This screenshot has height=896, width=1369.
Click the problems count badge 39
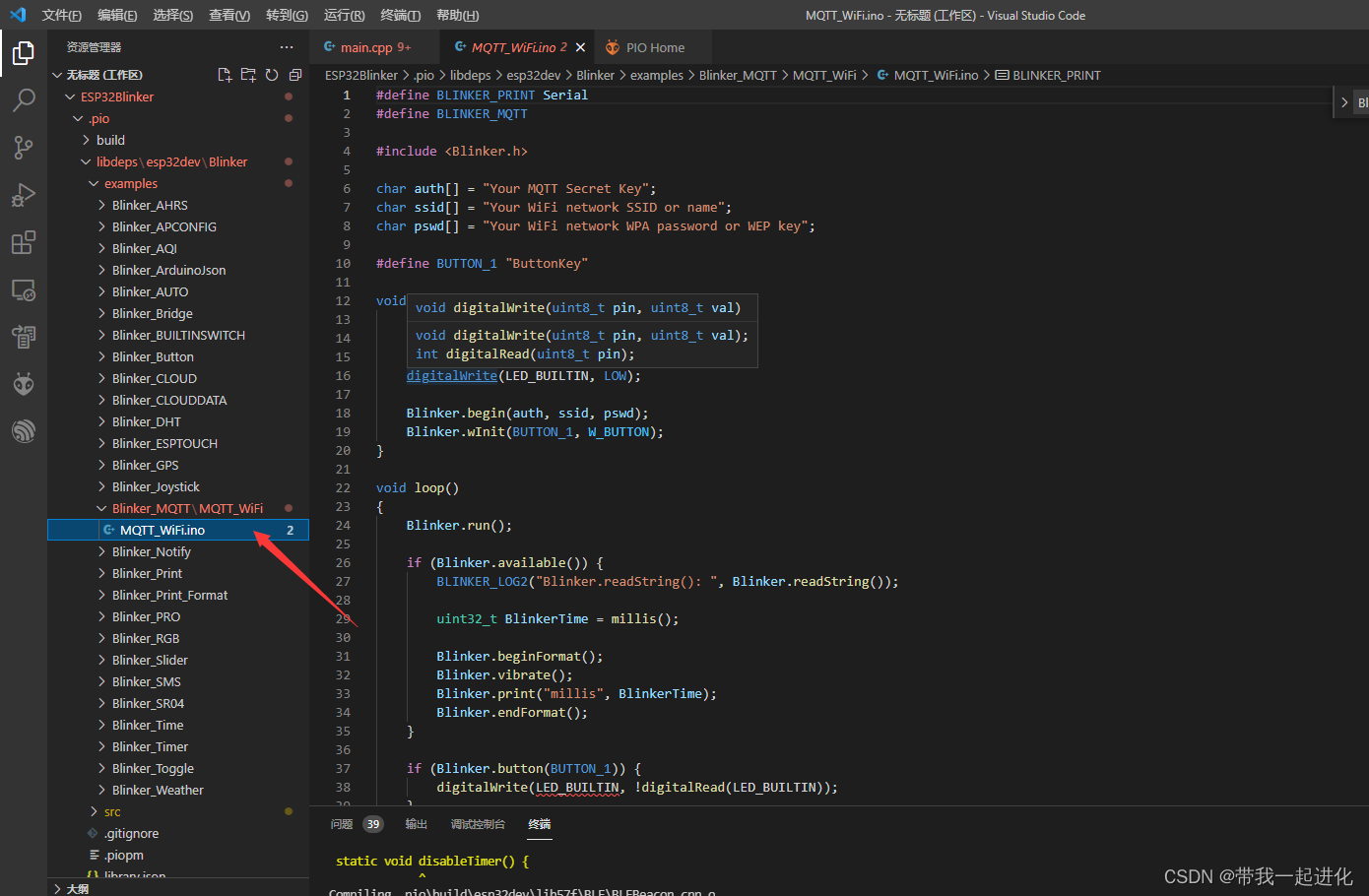coord(373,824)
